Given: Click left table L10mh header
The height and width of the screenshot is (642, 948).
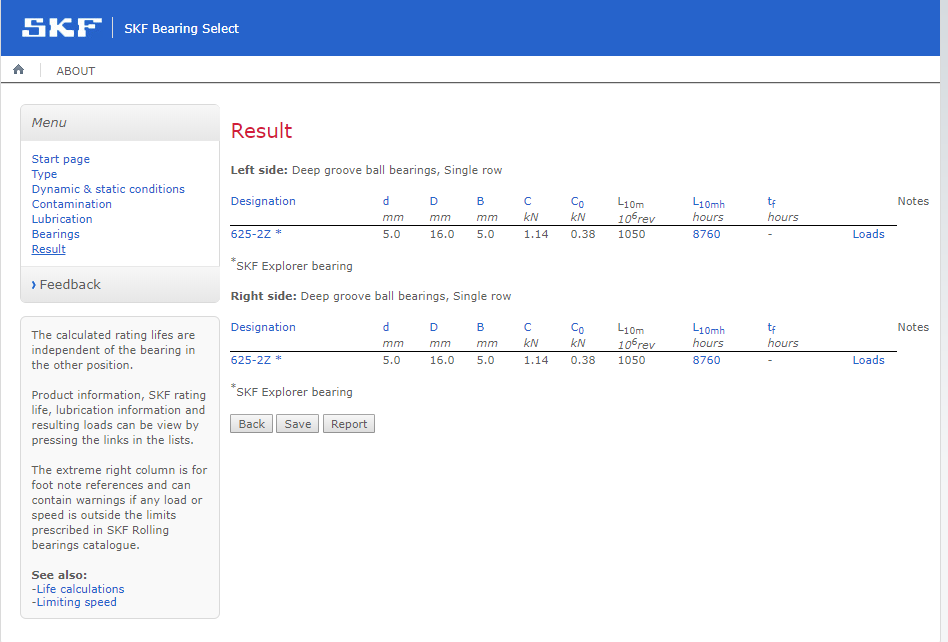Looking at the screenshot, I should click(x=708, y=203).
